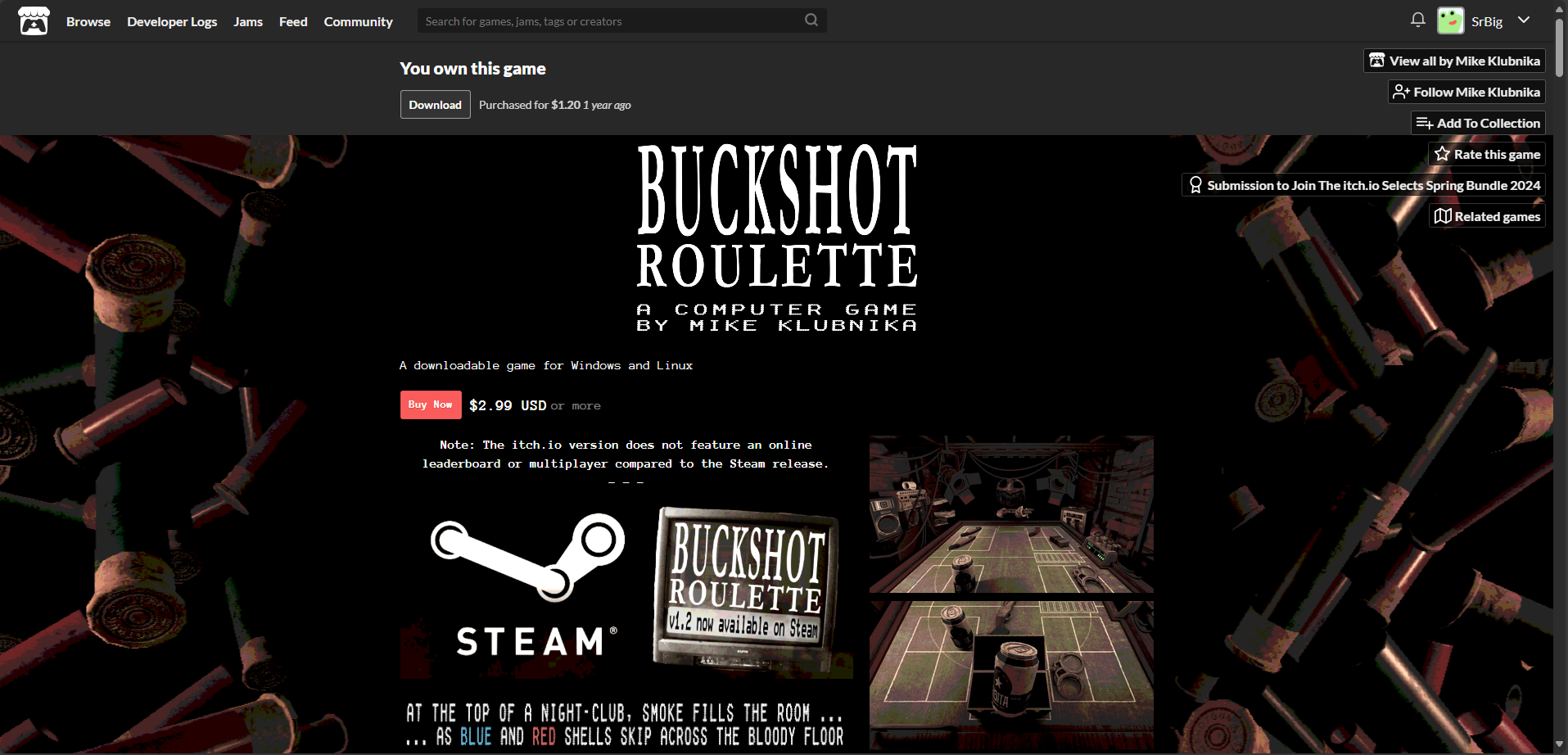Follow Mike Klubnika

tap(1466, 92)
